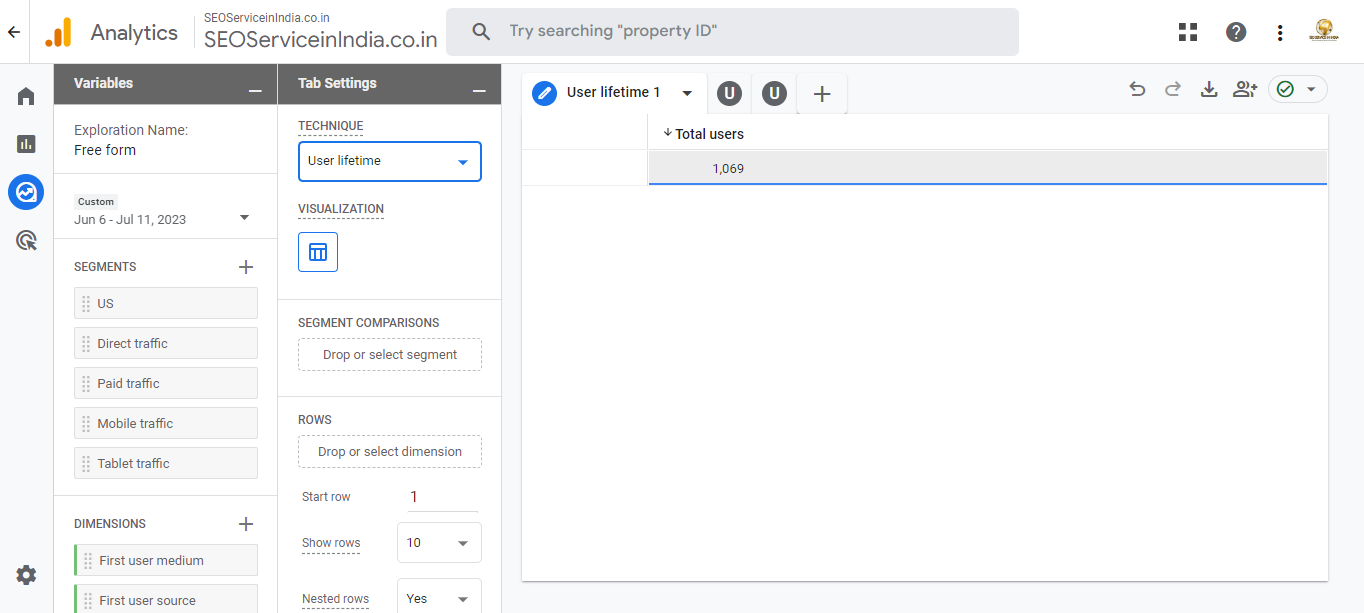Download the exploration via export icon

click(1209, 90)
